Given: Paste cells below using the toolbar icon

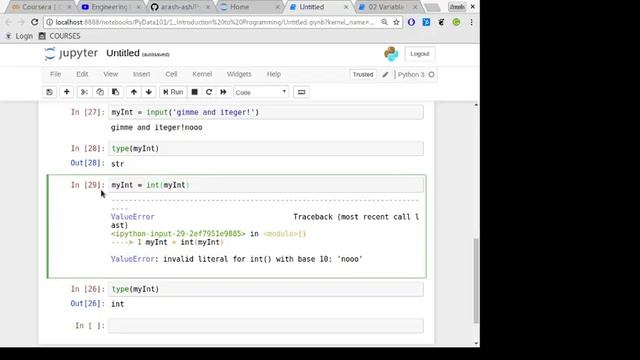Looking at the screenshot, I should [116, 92].
